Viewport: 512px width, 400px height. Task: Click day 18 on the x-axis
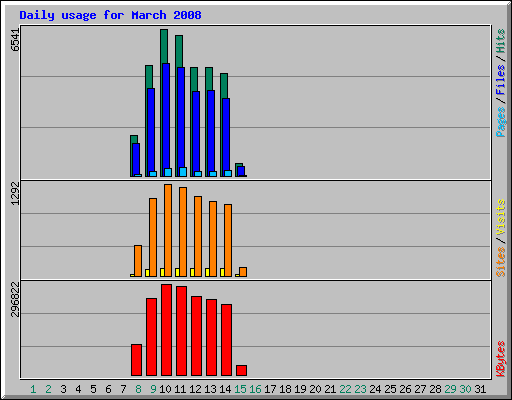pyautogui.click(x=285, y=389)
